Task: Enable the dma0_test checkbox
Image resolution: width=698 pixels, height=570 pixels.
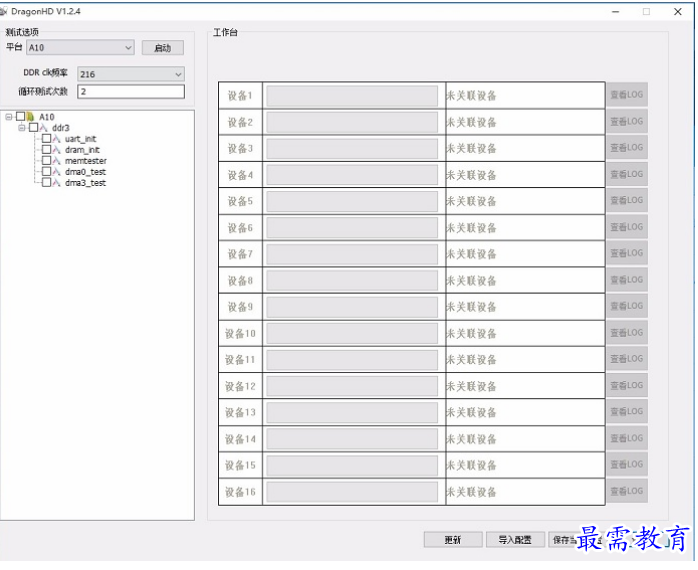Action: (46, 171)
